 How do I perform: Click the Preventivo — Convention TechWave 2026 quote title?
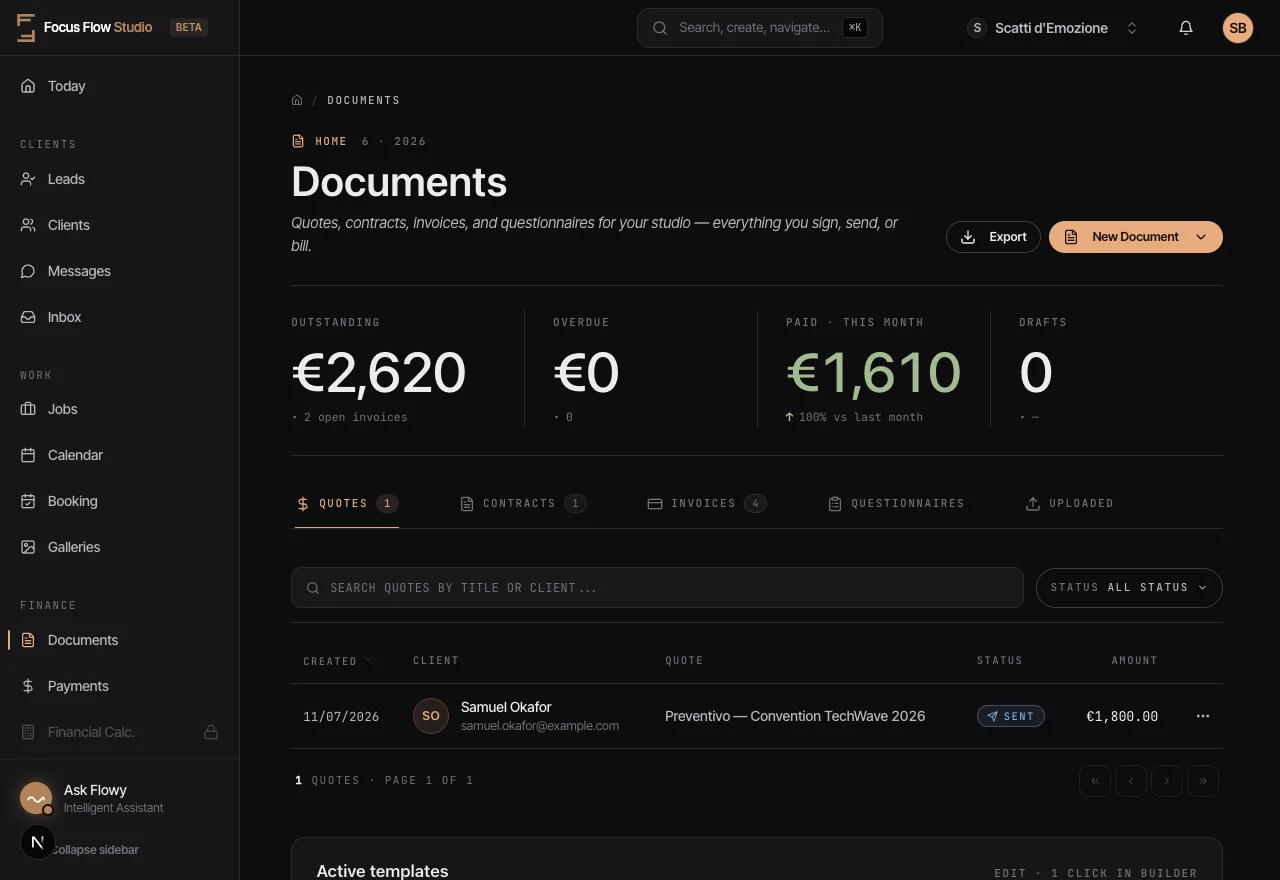pos(795,716)
